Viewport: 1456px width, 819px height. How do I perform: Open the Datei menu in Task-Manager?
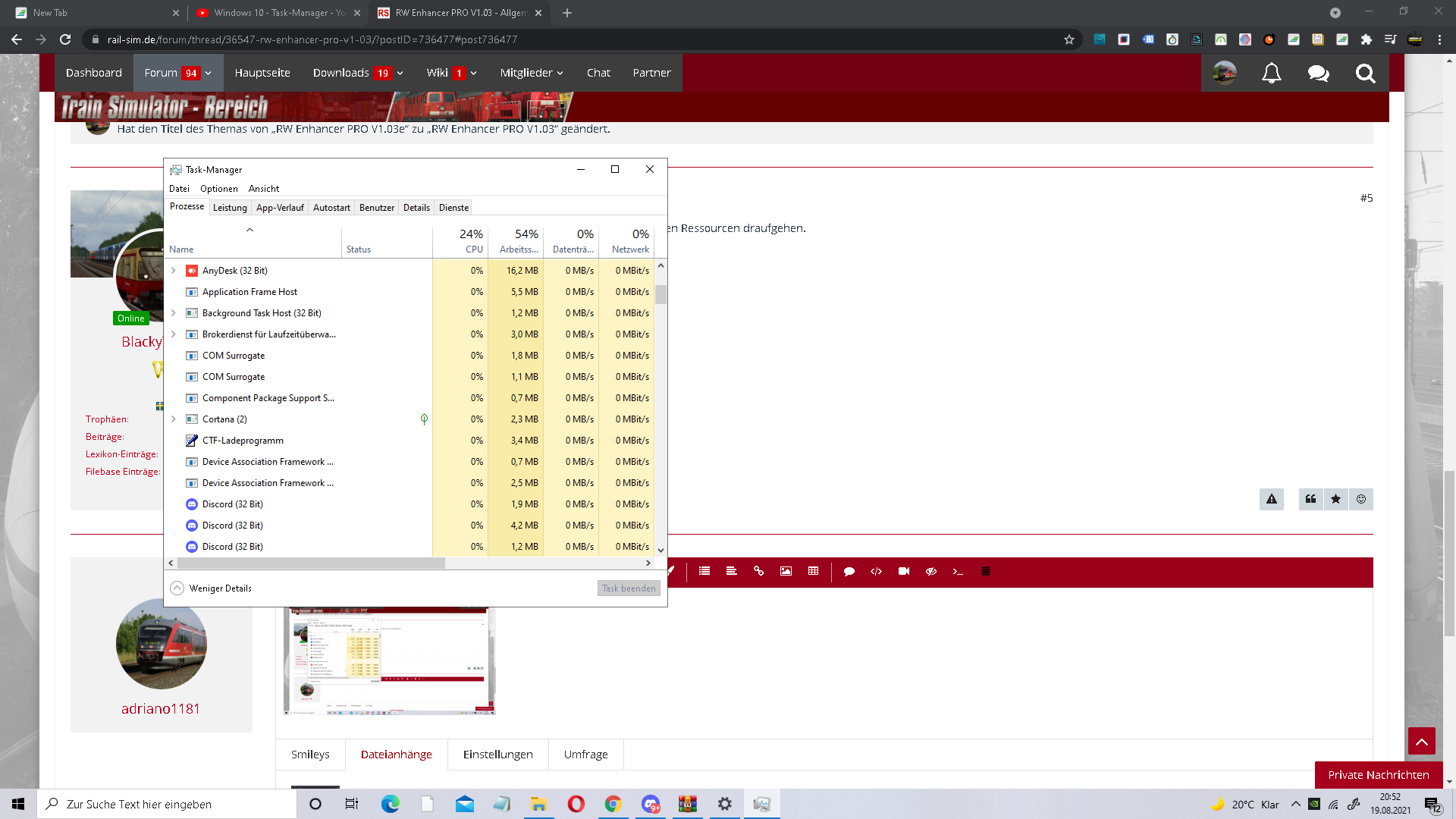[180, 189]
